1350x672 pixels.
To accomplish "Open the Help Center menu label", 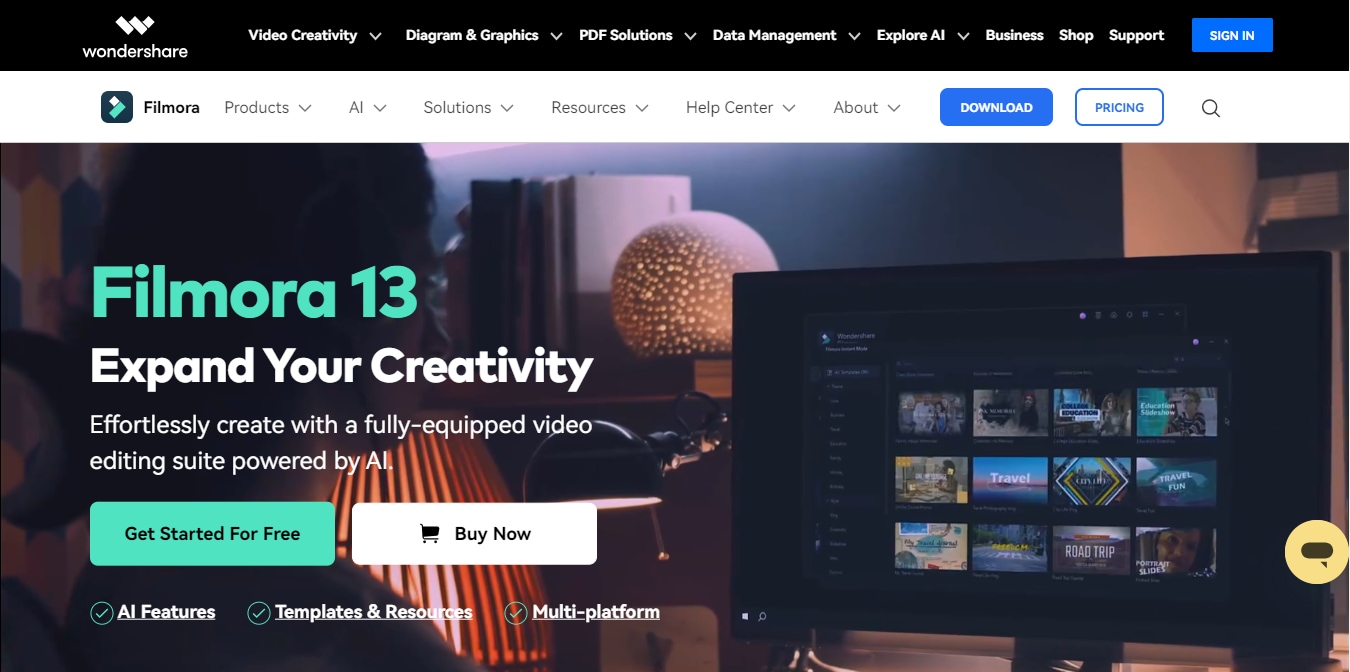I will click(x=729, y=107).
